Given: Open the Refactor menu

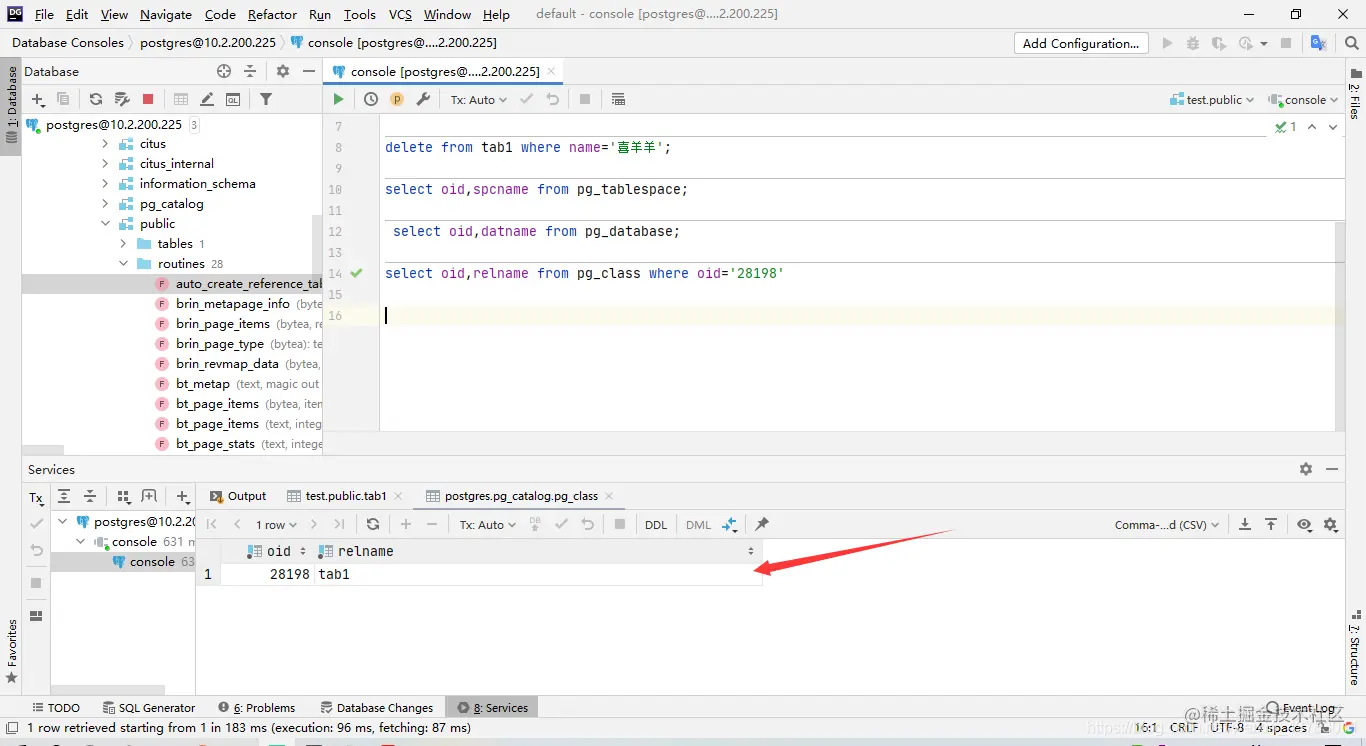Looking at the screenshot, I should [x=272, y=14].
